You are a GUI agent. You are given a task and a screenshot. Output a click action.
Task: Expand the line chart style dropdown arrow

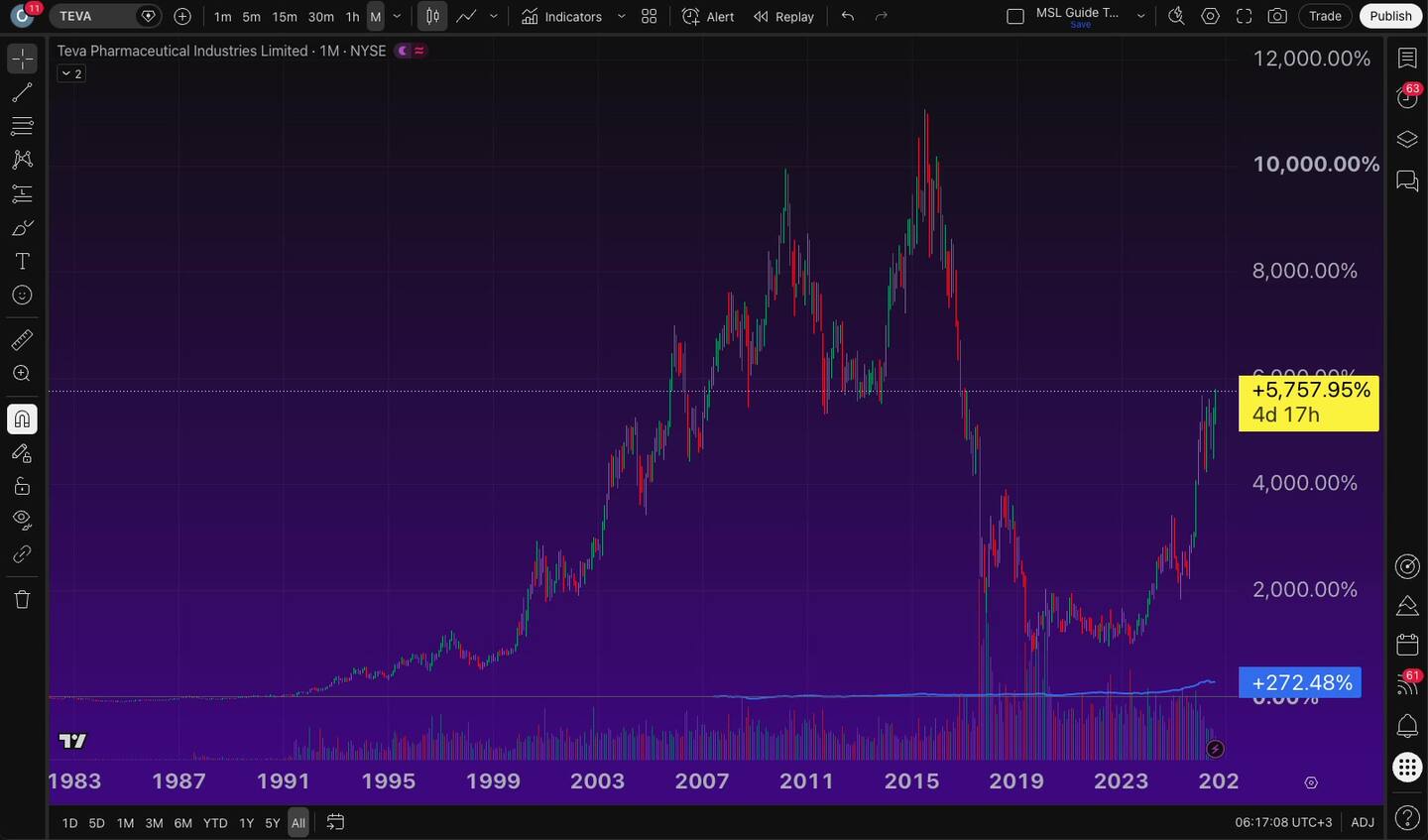pos(494,16)
